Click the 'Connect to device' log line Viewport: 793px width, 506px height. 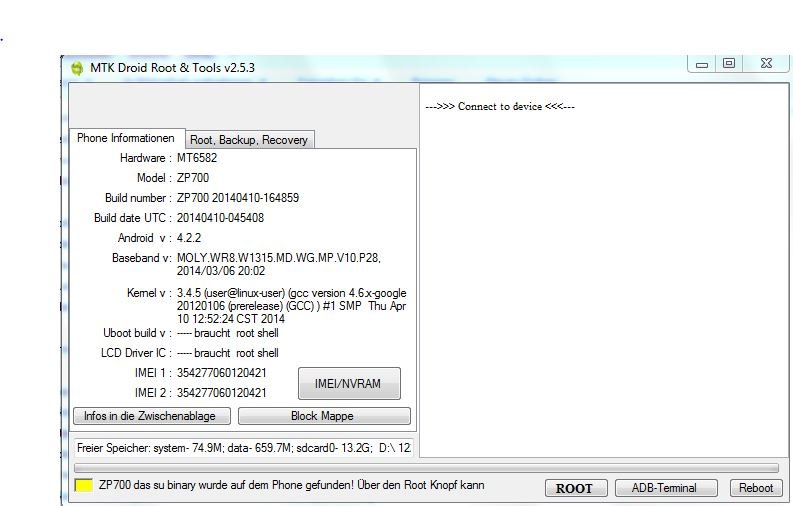pyautogui.click(x=500, y=107)
